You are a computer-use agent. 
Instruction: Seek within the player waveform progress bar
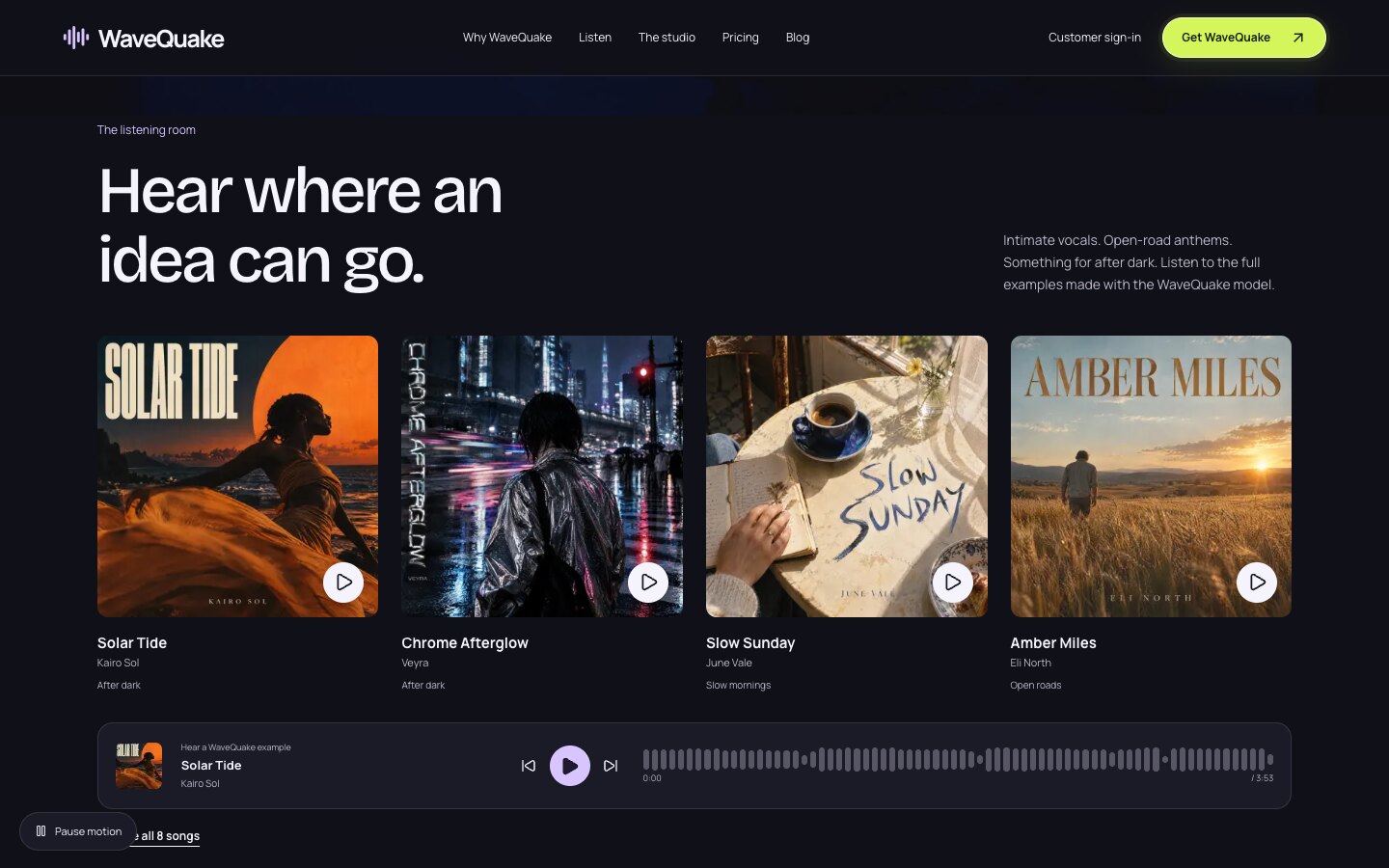click(958, 759)
